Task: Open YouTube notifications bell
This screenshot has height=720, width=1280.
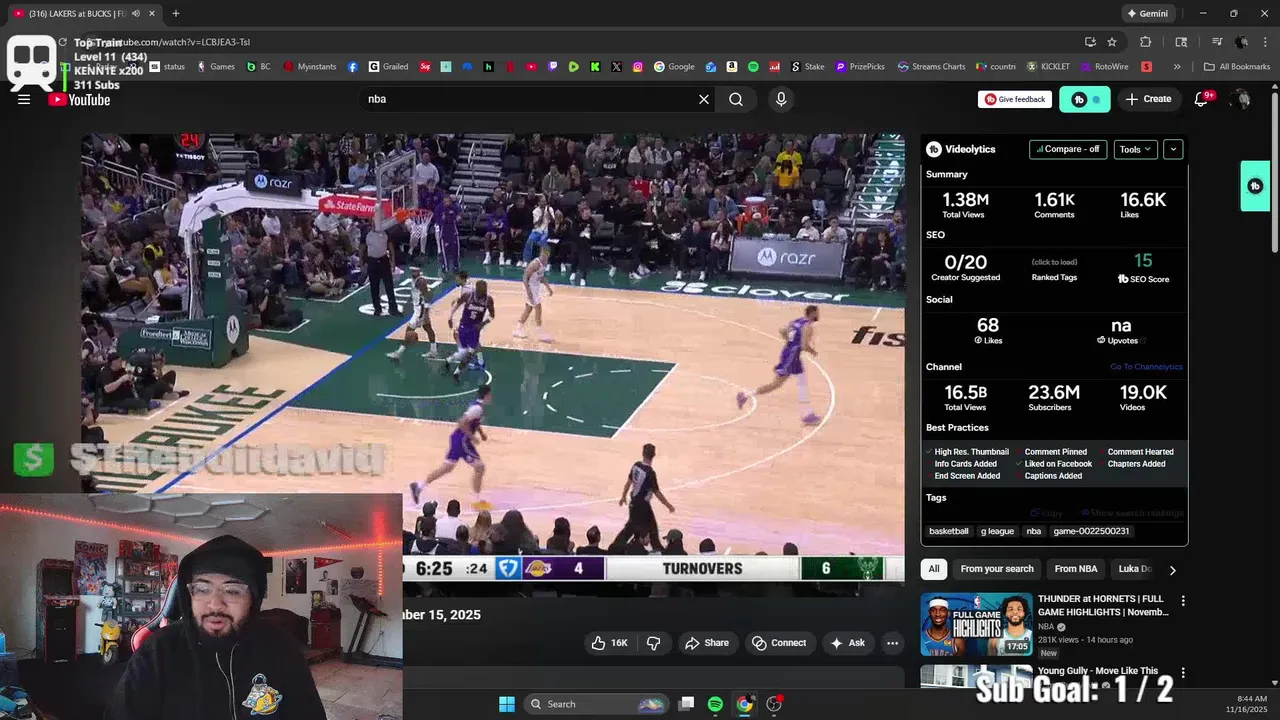Action: (1202, 99)
